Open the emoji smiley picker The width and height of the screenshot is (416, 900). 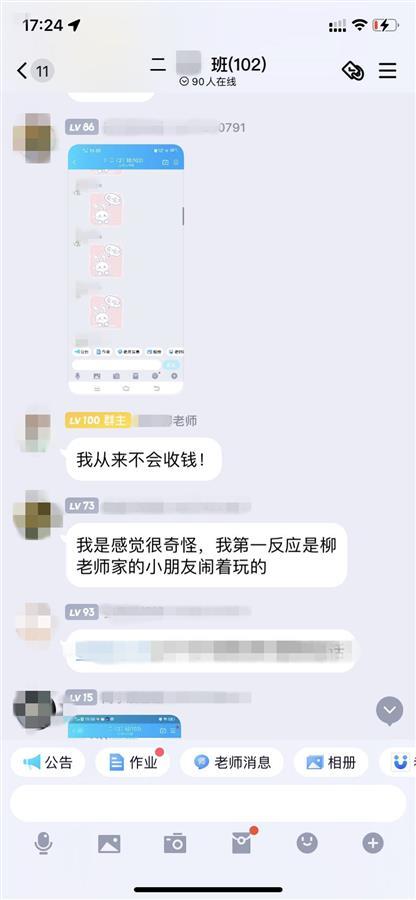tap(308, 843)
